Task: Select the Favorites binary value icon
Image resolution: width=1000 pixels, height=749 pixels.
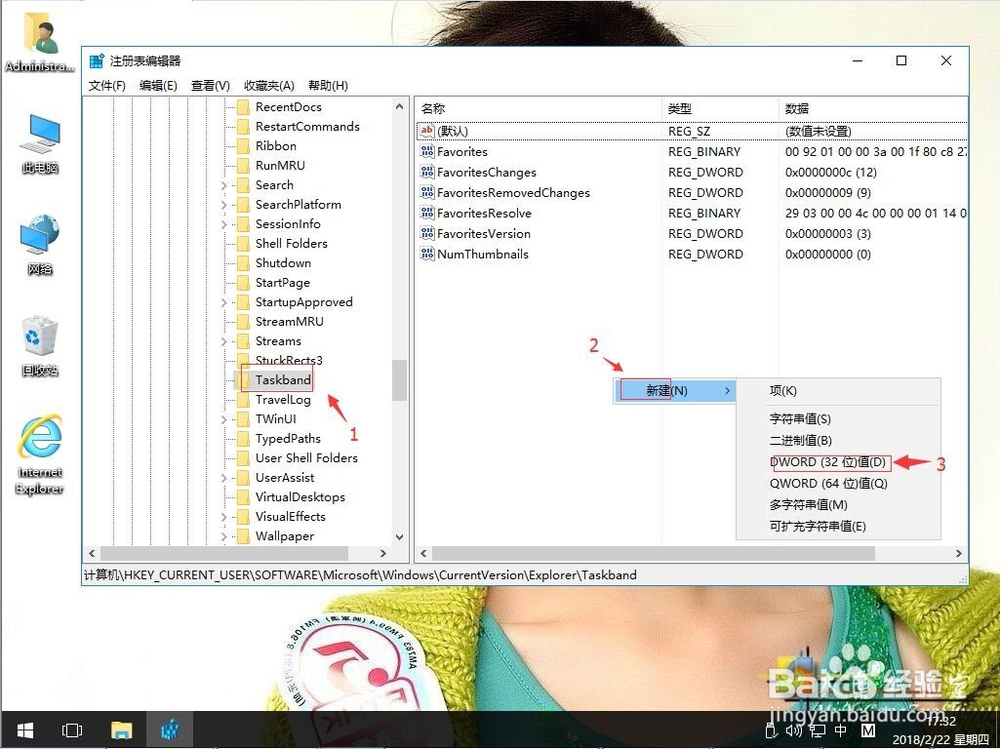Action: coord(427,151)
